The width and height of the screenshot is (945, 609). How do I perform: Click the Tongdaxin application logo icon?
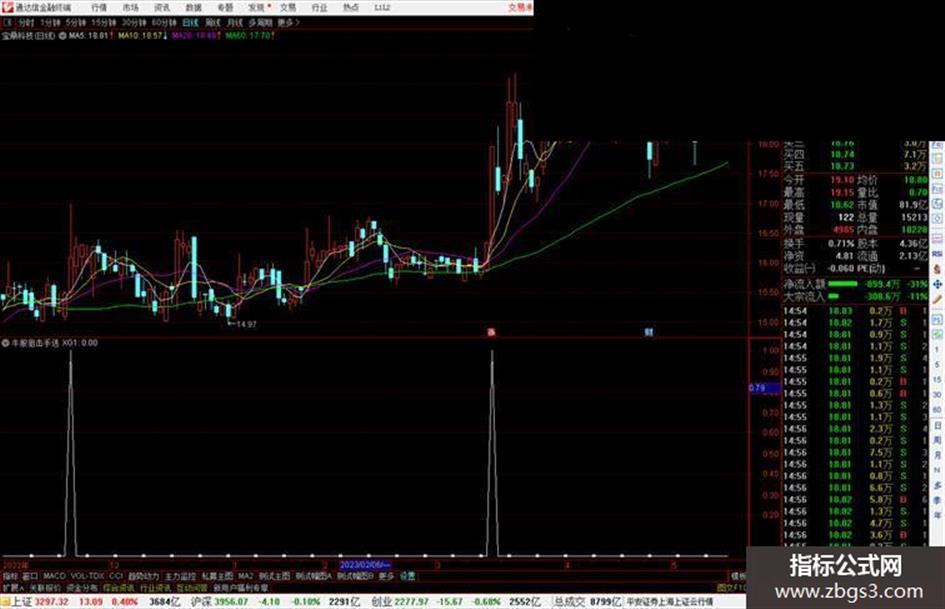pyautogui.click(x=7, y=7)
